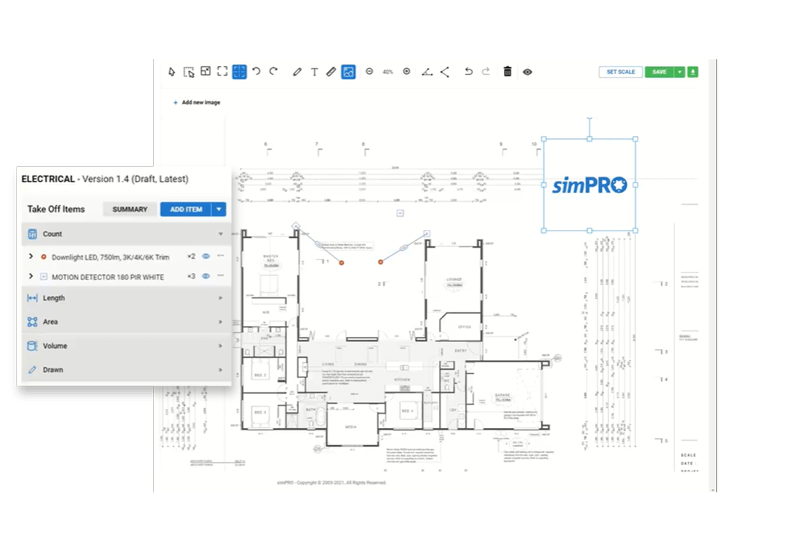
Task: Select the ruler measure tool
Action: point(331,72)
